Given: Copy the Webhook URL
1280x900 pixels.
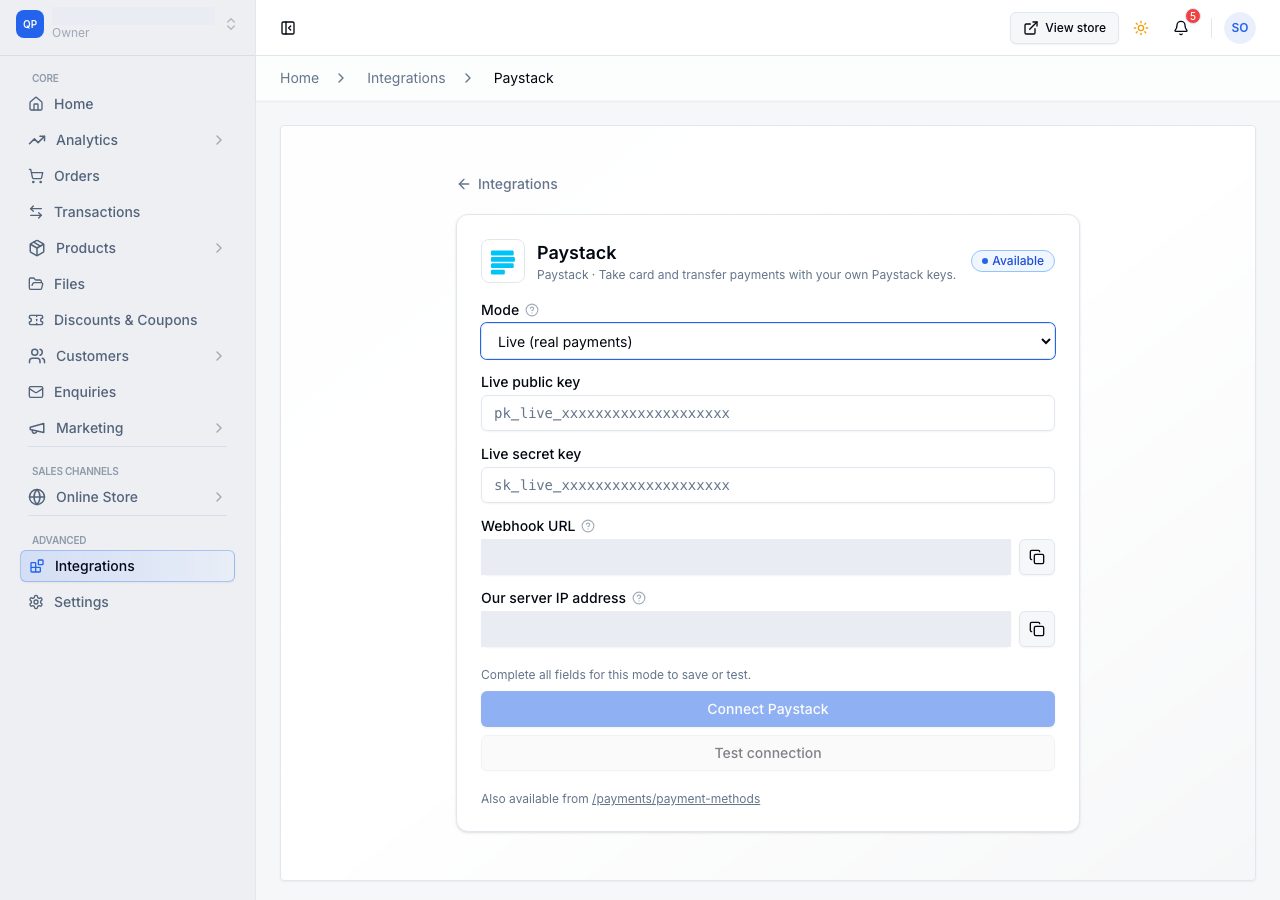Looking at the screenshot, I should tap(1037, 557).
